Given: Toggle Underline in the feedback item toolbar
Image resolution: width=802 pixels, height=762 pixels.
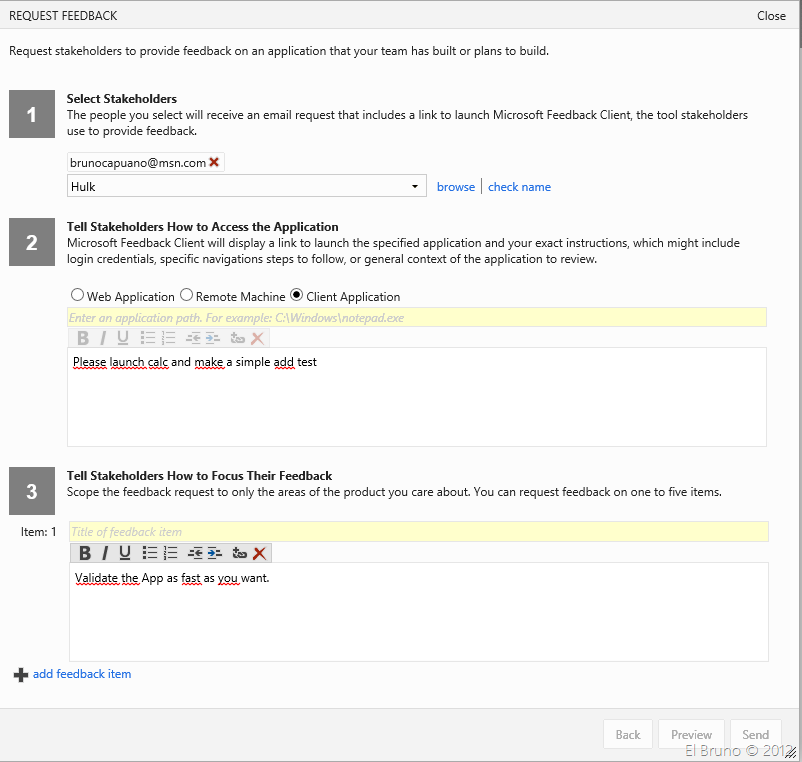Looking at the screenshot, I should point(125,553).
